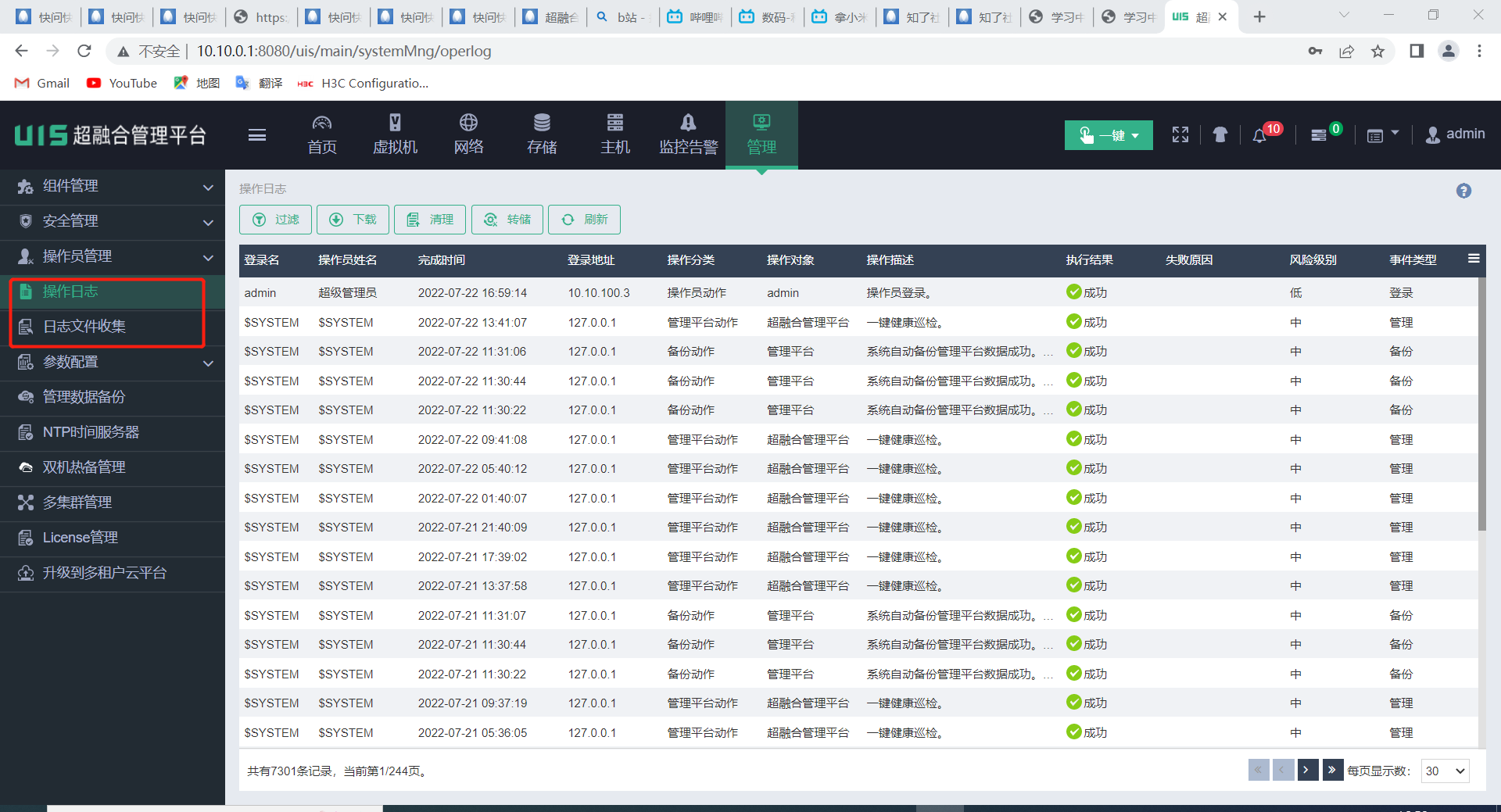Switch to the 虚拟机 top navigation tab
Screen dimensions: 1501x812
coord(395,134)
